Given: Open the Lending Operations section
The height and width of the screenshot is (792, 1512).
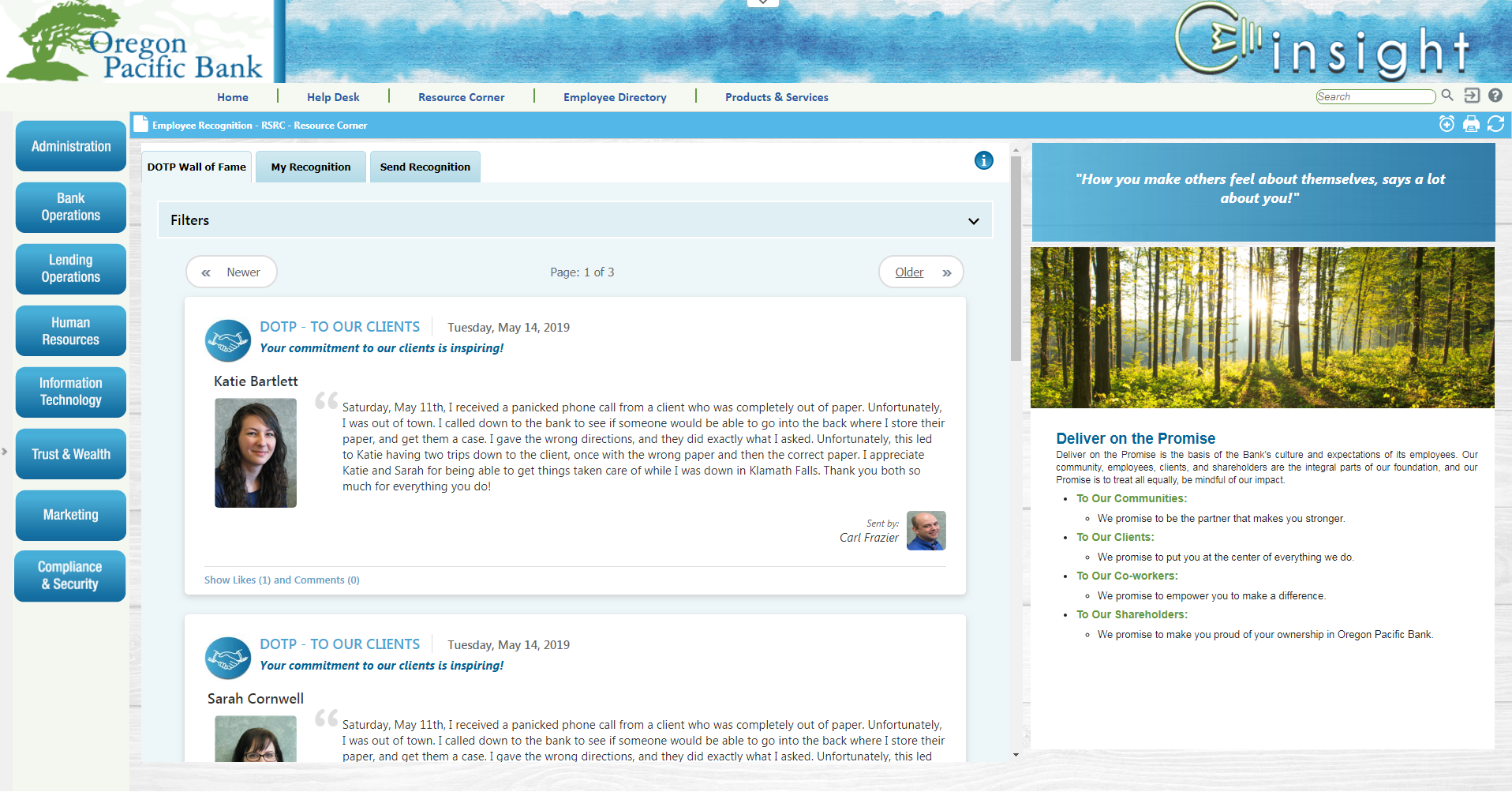Looking at the screenshot, I should coord(71,268).
